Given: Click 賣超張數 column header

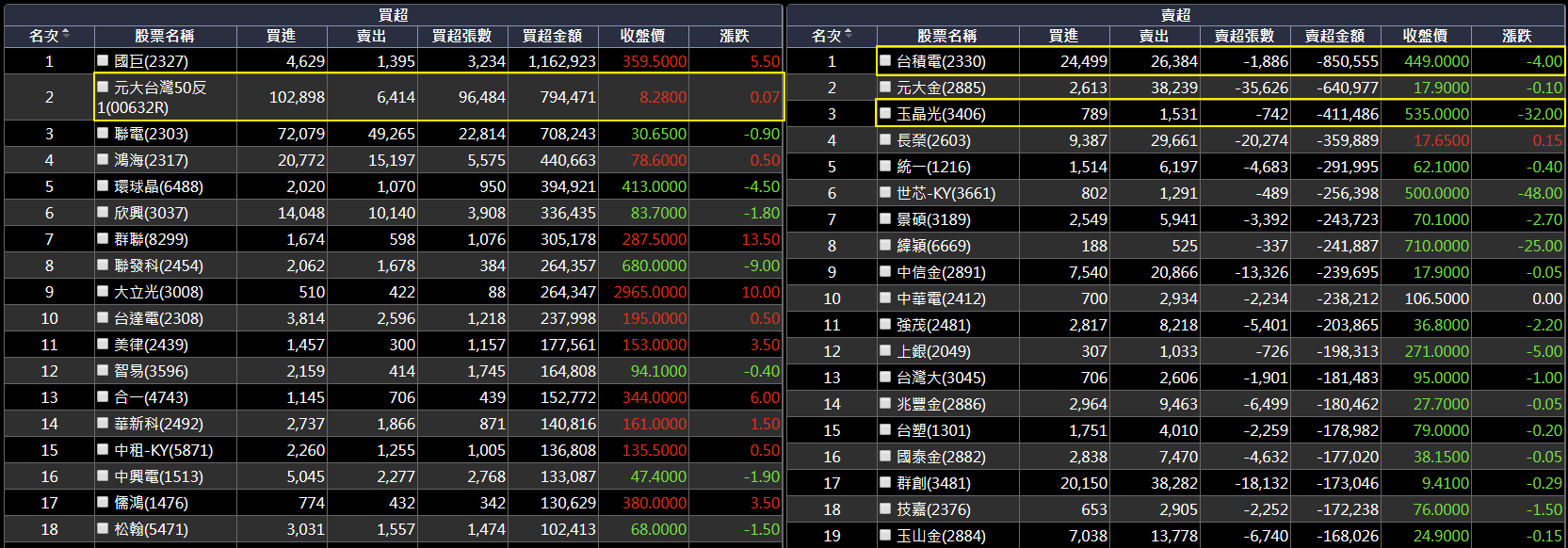Looking at the screenshot, I should [1244, 36].
